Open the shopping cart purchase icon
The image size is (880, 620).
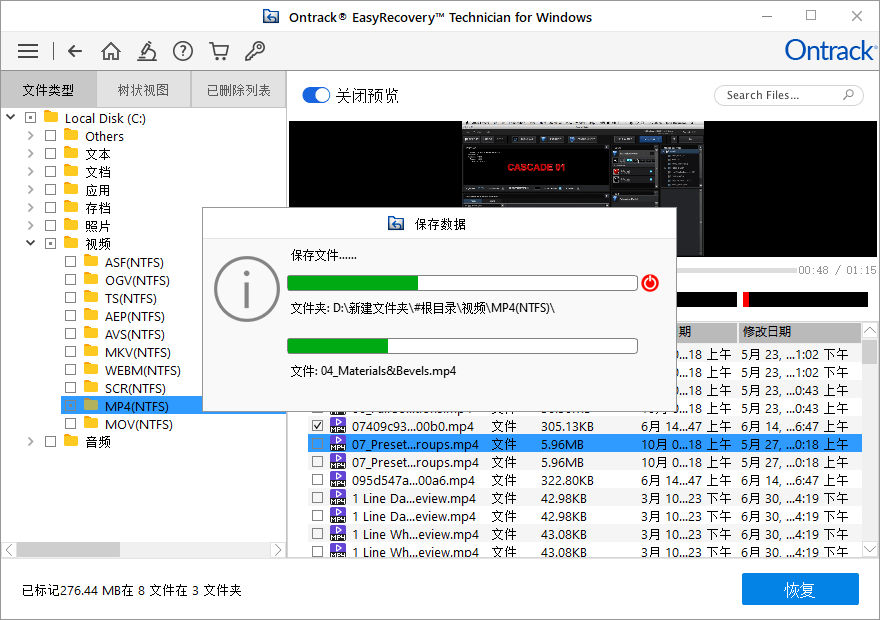[219, 51]
